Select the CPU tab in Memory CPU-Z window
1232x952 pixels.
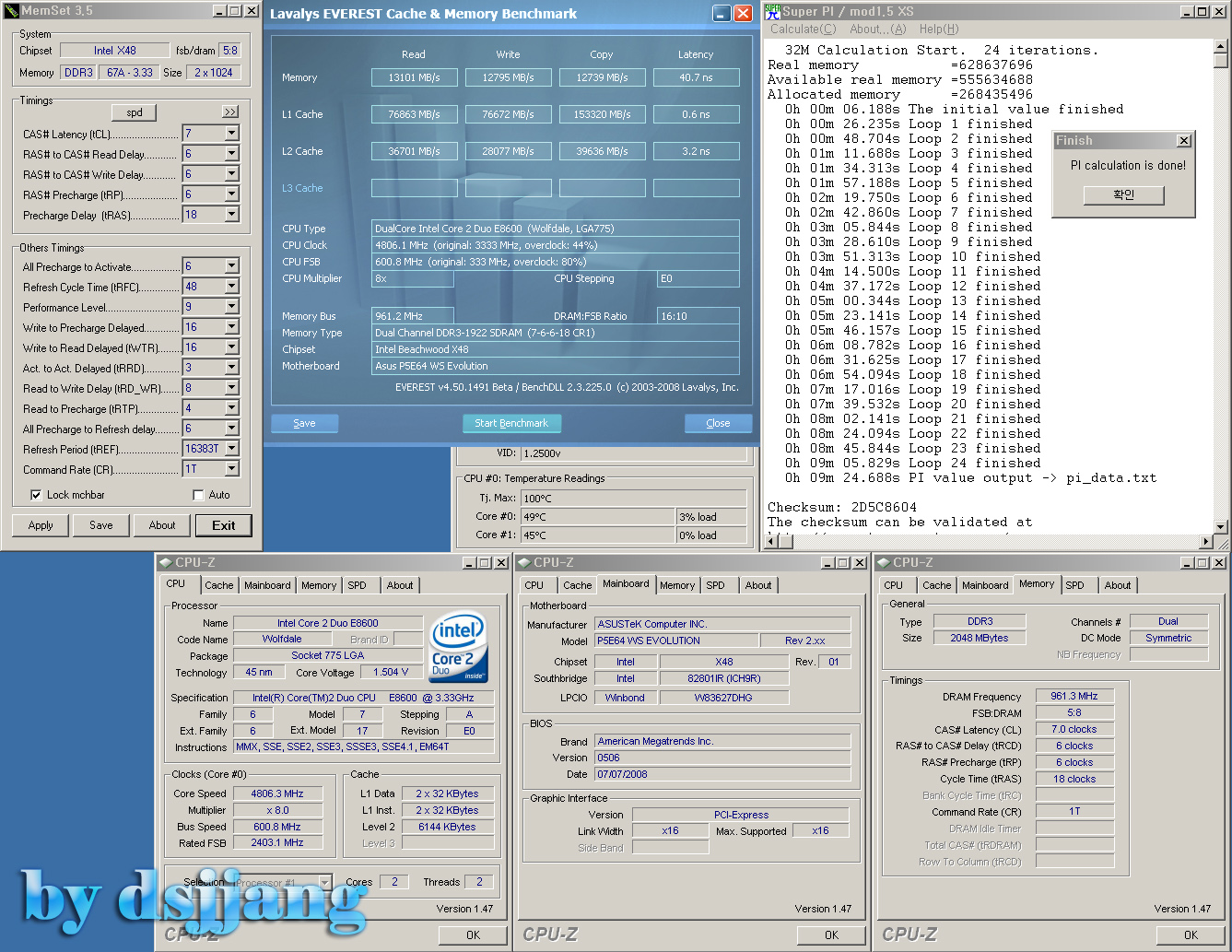[894, 585]
